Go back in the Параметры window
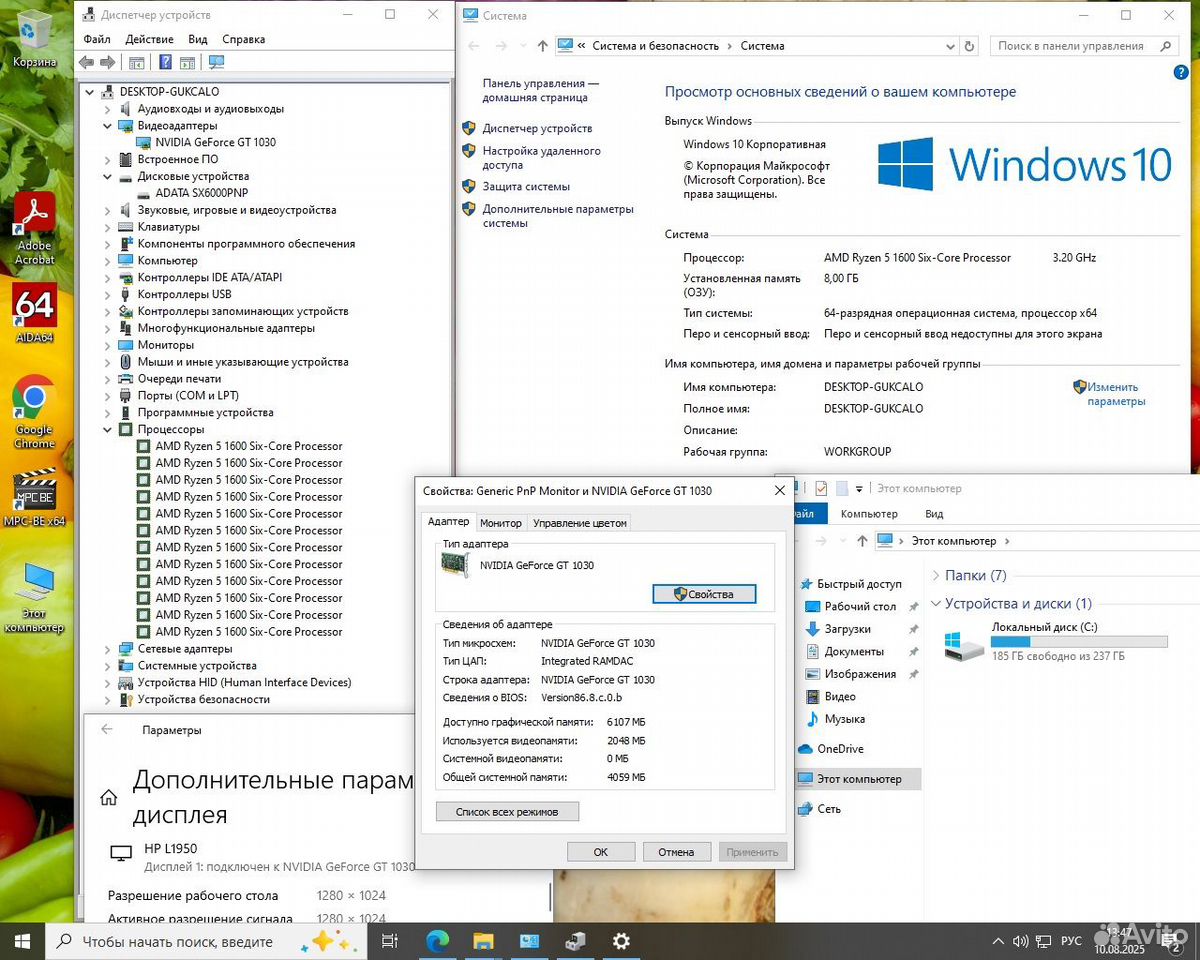This screenshot has height=960, width=1200. 107,730
